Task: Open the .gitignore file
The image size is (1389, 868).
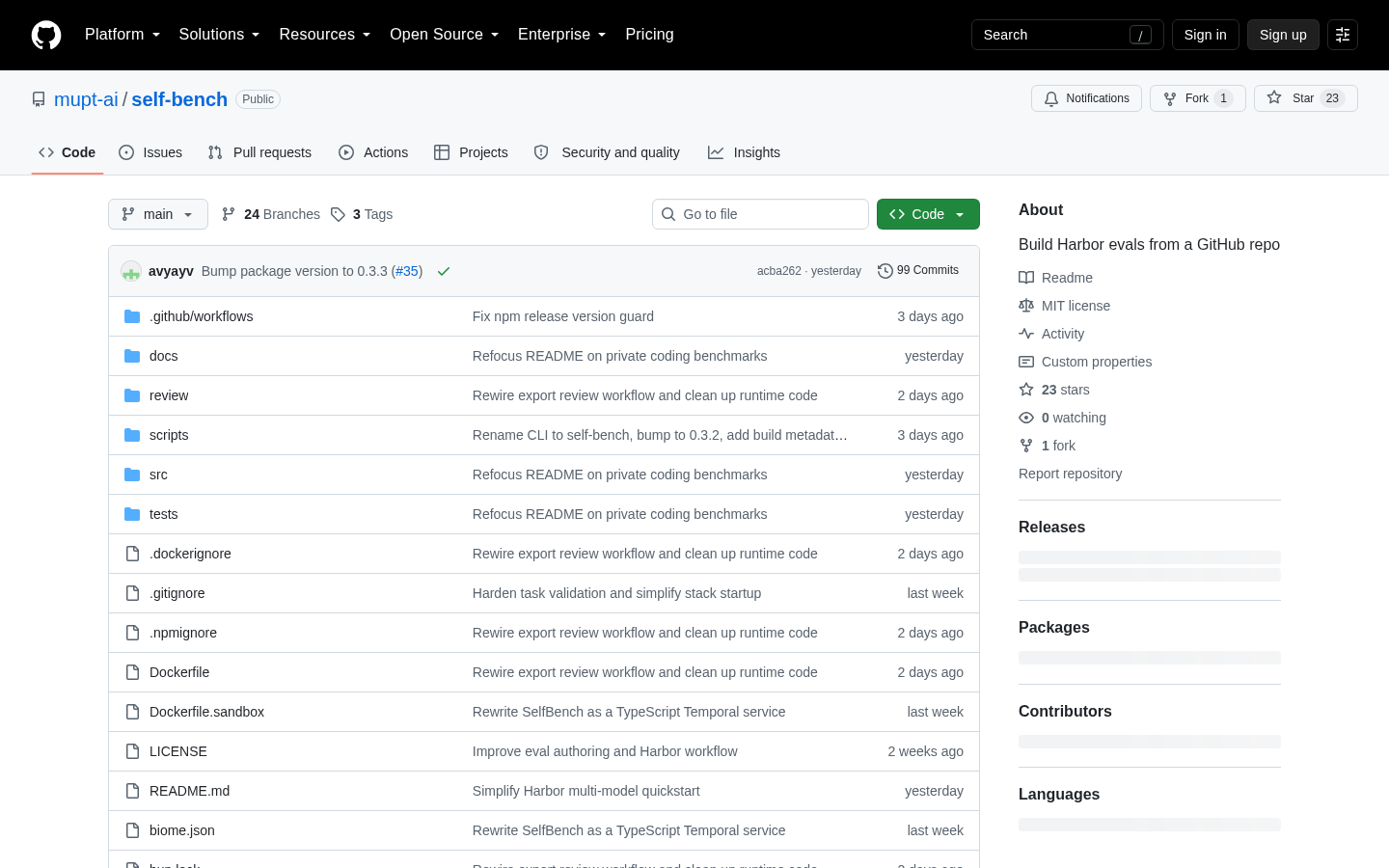Action: tap(177, 593)
